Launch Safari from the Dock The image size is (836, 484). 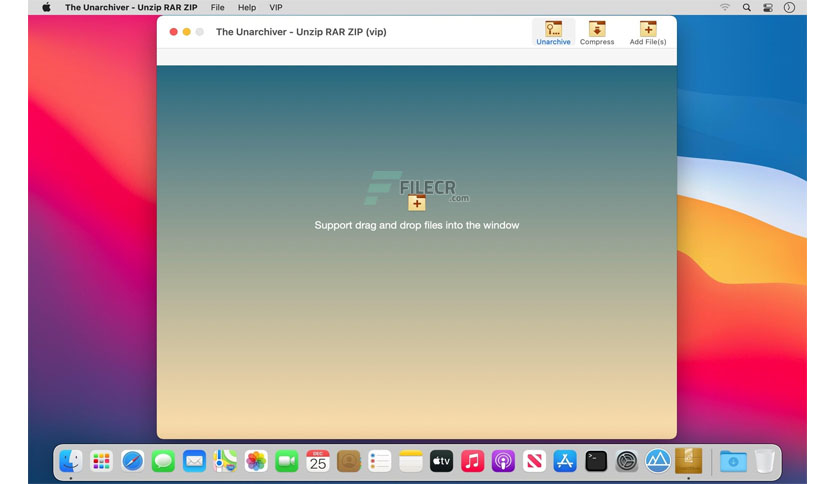coord(132,461)
